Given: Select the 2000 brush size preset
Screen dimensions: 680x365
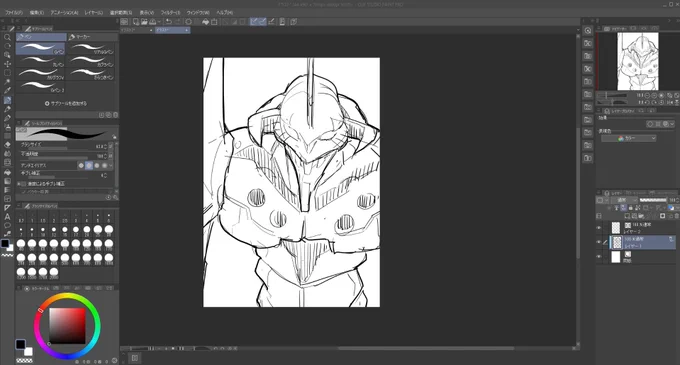Looking at the screenshot, I should click(54, 273).
